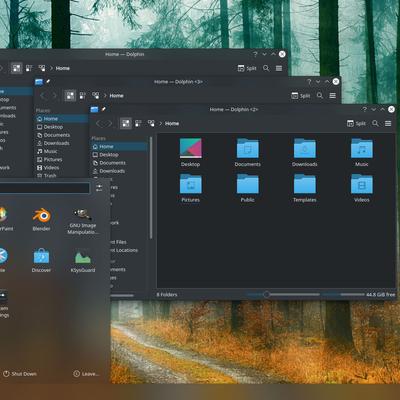Select Pictures in Dolphin <3> Places panel
The width and height of the screenshot is (400, 400).
62,159
